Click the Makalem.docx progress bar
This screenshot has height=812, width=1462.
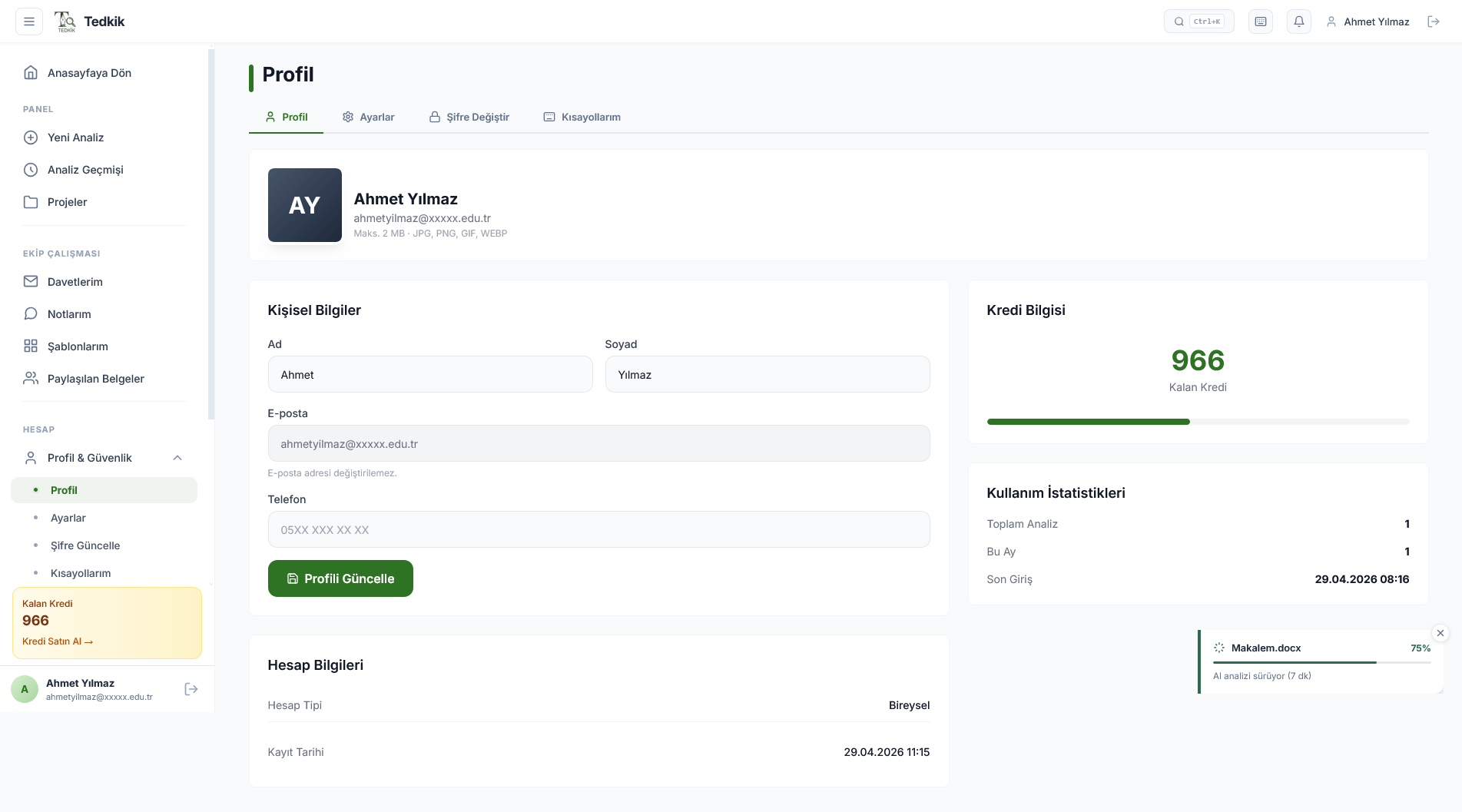(x=1321, y=662)
